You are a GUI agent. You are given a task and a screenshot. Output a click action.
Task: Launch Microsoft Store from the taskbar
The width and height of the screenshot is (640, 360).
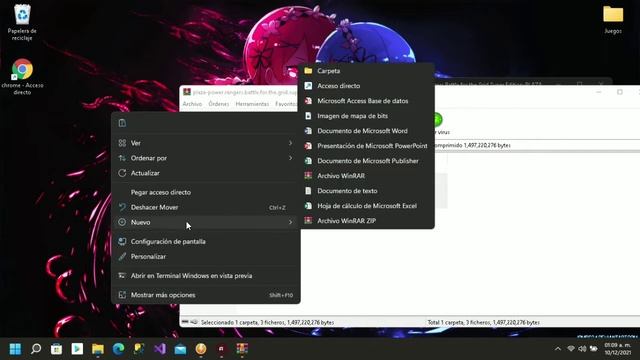click(56, 349)
